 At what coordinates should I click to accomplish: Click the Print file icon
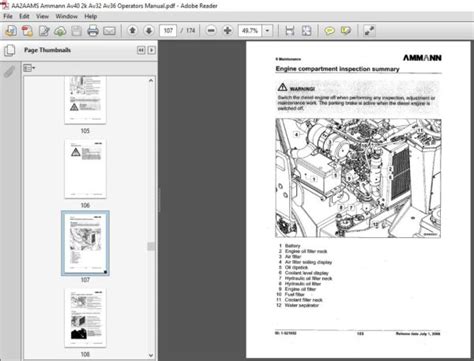tap(93, 31)
